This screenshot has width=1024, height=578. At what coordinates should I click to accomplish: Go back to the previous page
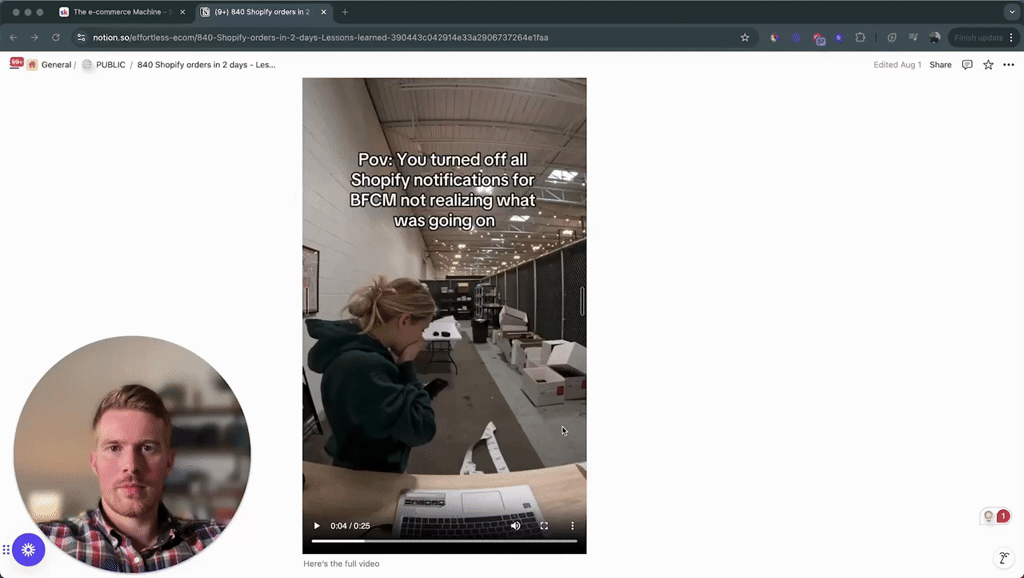(14, 38)
